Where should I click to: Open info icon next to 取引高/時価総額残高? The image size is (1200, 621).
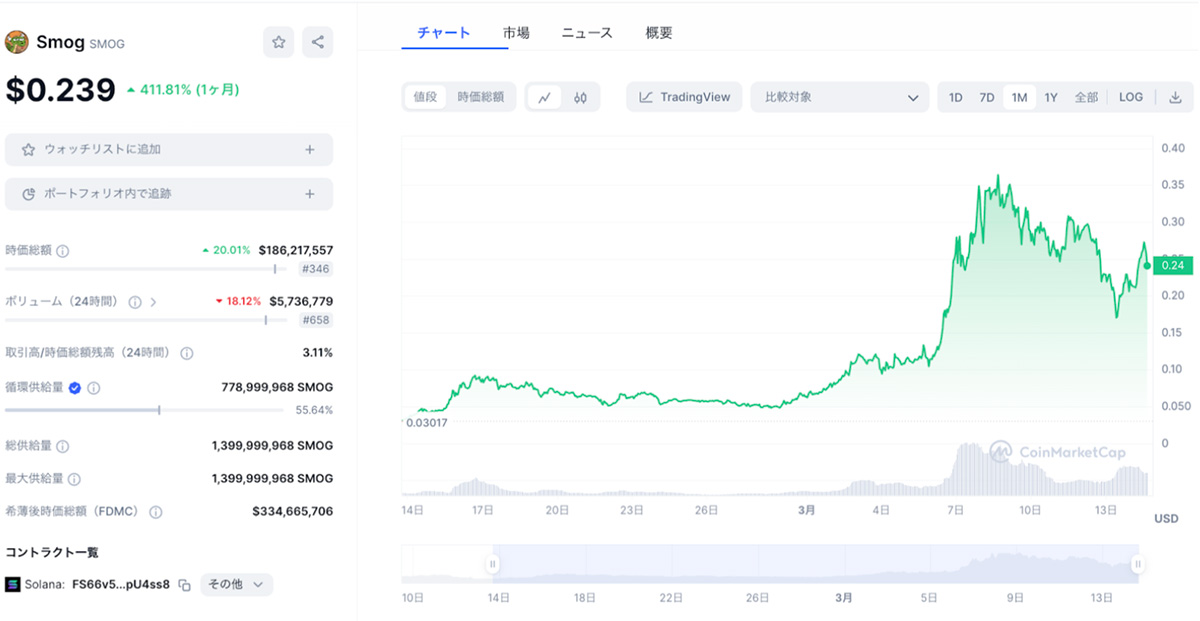[187, 353]
